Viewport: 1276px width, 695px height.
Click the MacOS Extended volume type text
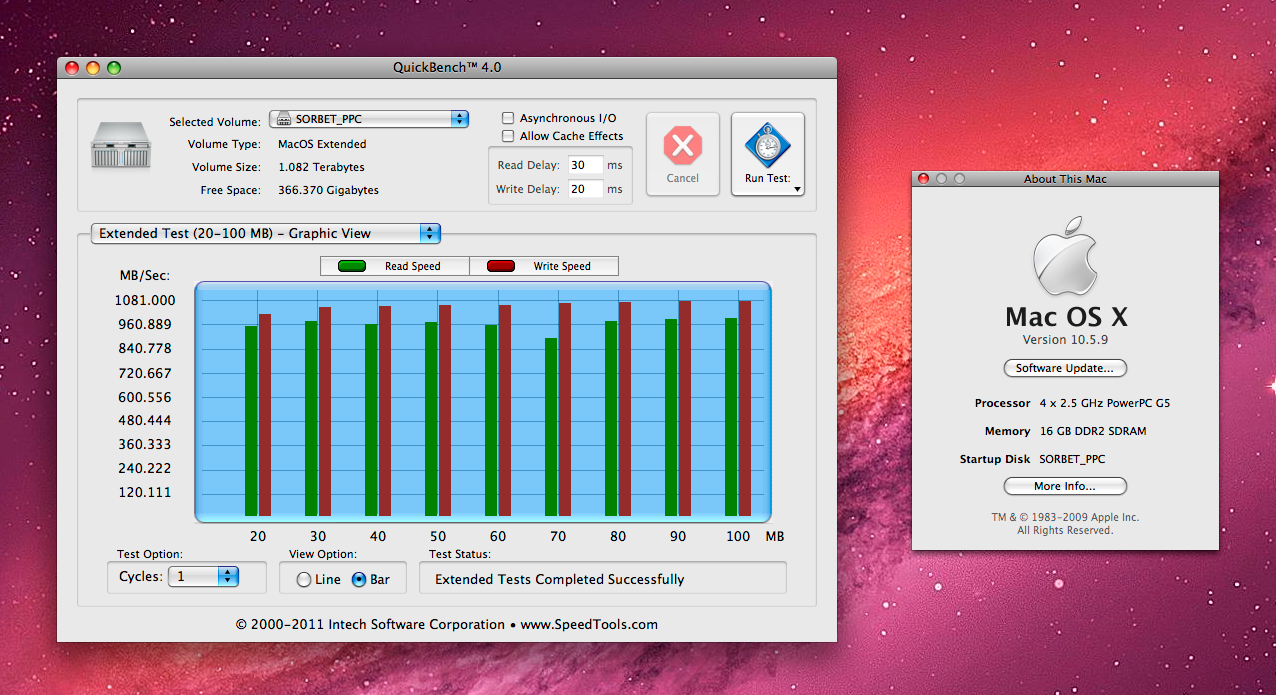(x=322, y=144)
